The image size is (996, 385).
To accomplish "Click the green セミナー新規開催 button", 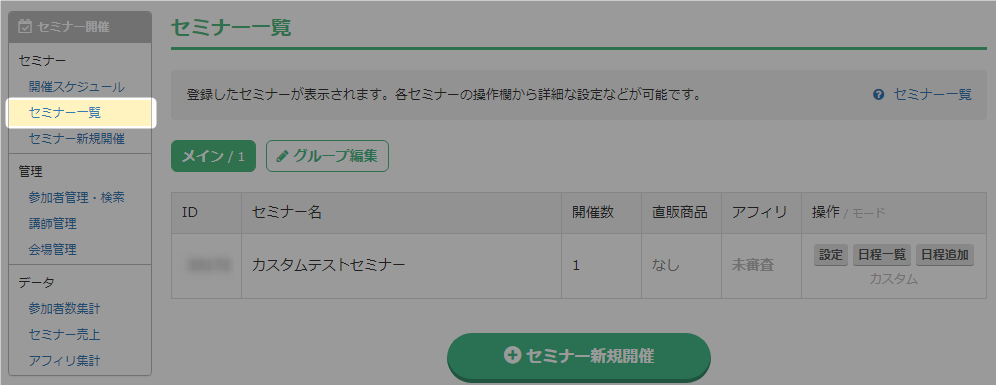I will (579, 357).
